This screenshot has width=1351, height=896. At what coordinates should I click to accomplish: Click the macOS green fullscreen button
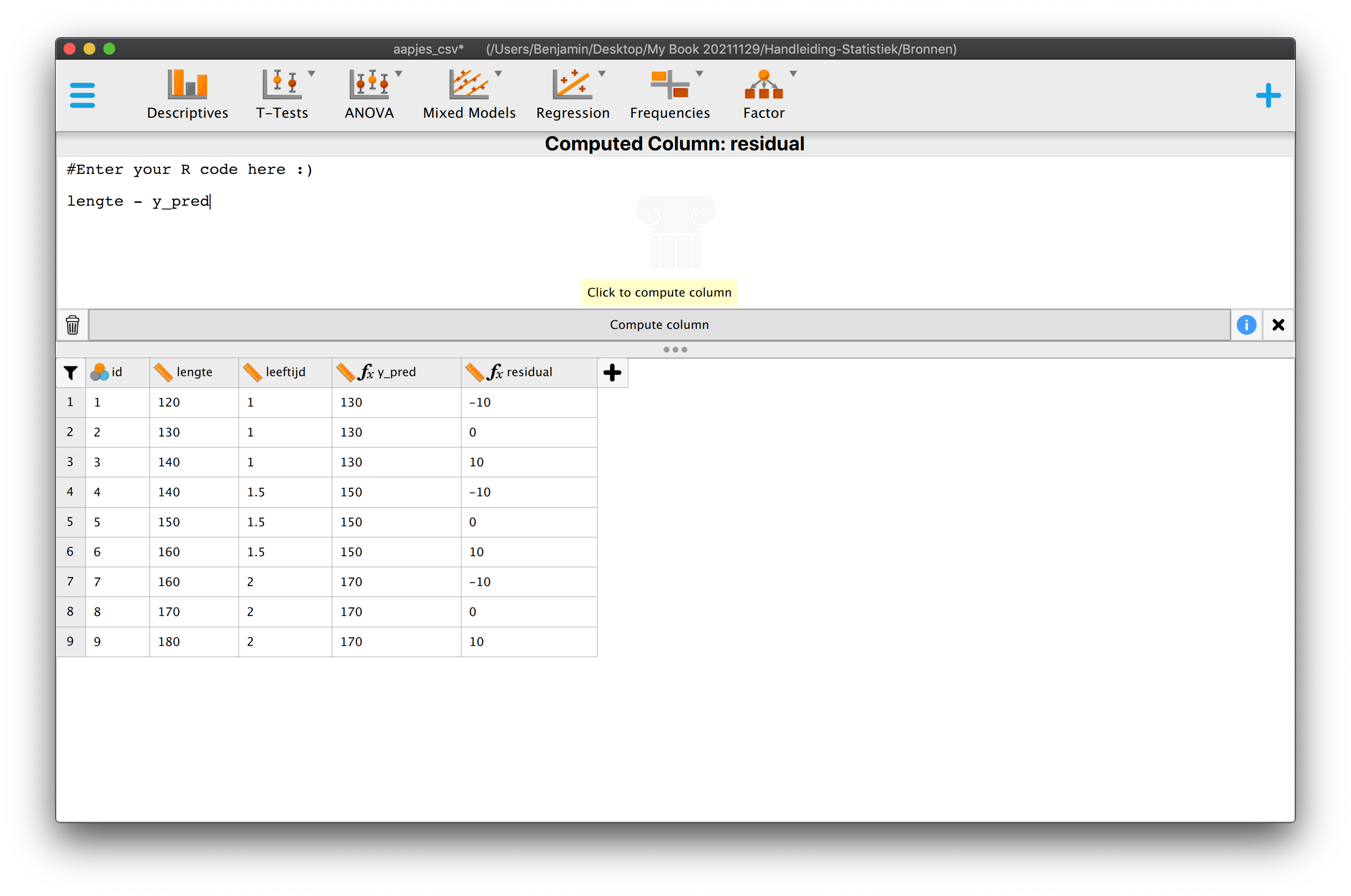109,49
